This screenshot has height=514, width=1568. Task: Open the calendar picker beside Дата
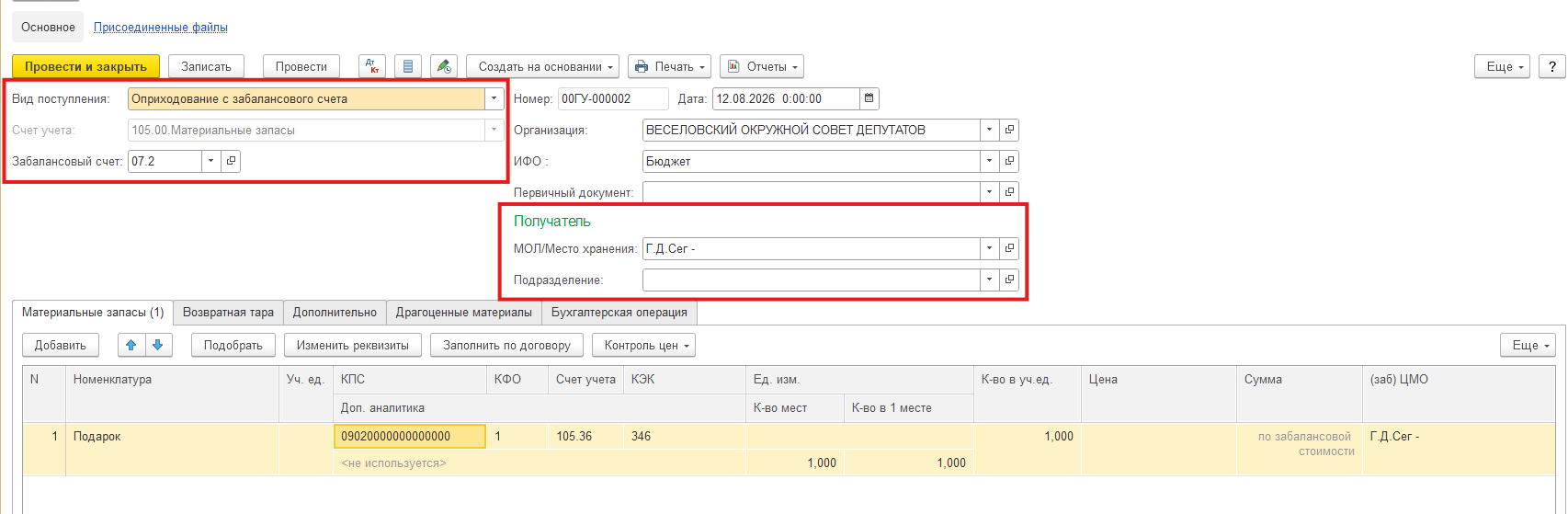pos(869,98)
